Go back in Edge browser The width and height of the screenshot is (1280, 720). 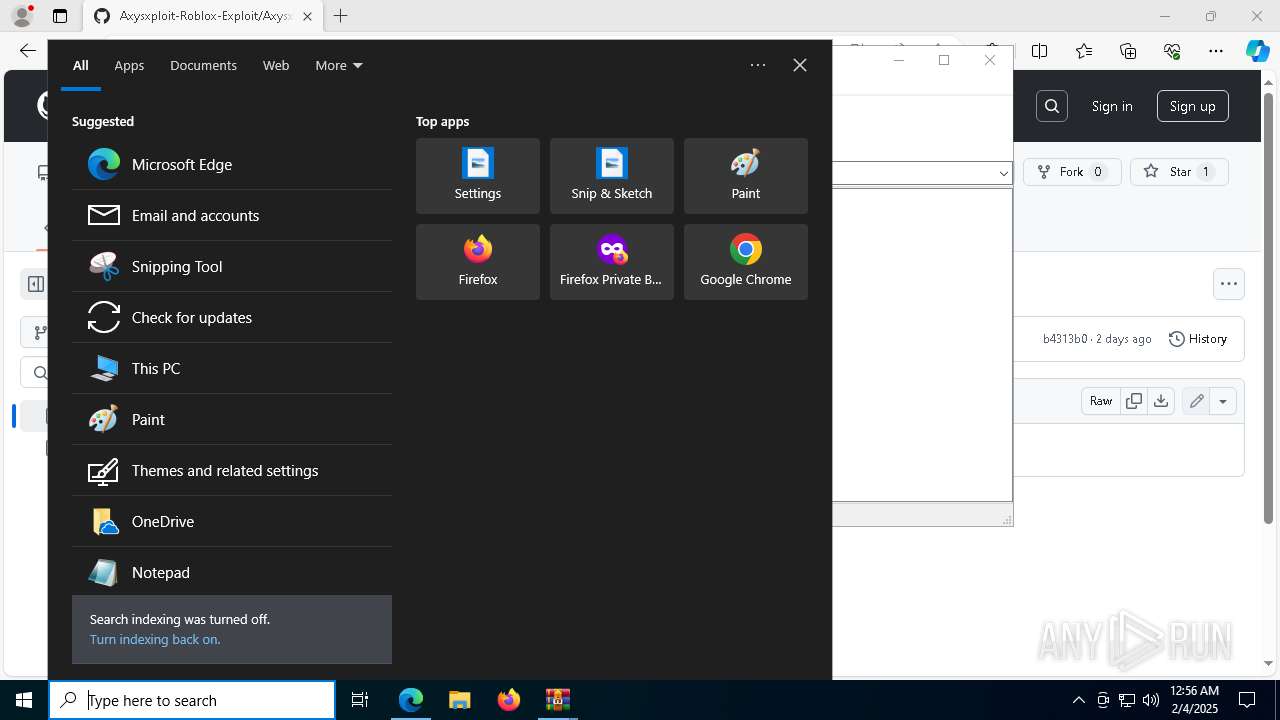tap(27, 51)
